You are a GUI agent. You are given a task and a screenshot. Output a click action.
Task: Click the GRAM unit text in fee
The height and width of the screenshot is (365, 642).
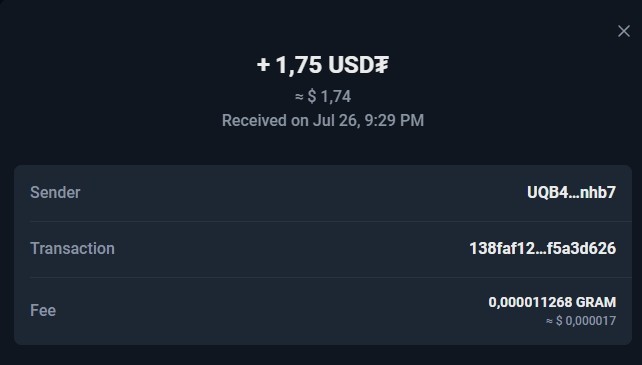(x=596, y=302)
